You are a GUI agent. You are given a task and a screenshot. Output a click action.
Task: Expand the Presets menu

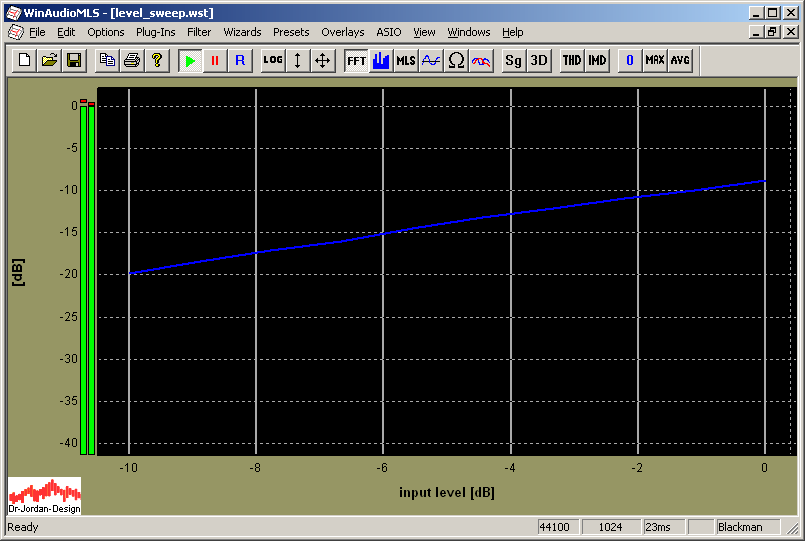[x=291, y=32]
